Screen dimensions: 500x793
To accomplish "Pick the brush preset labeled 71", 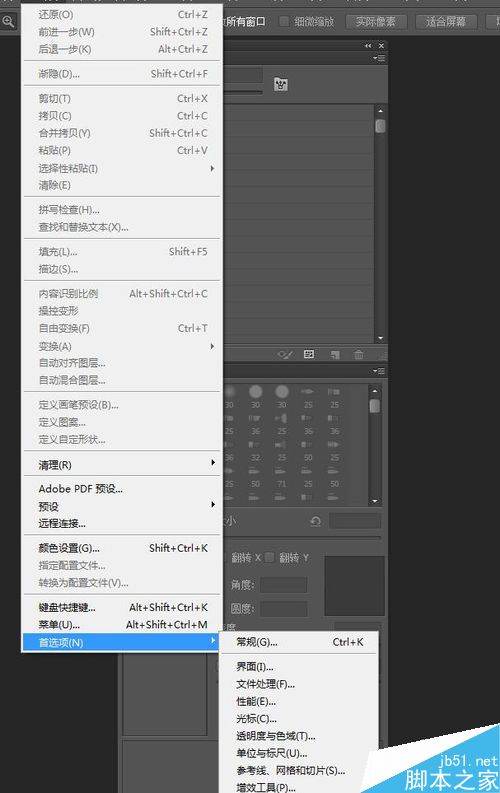I will tap(282, 477).
